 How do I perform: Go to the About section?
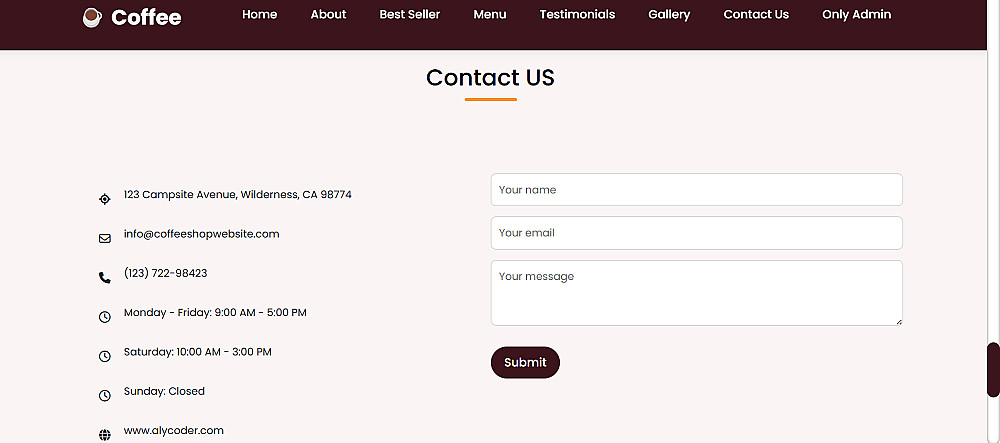(x=328, y=14)
